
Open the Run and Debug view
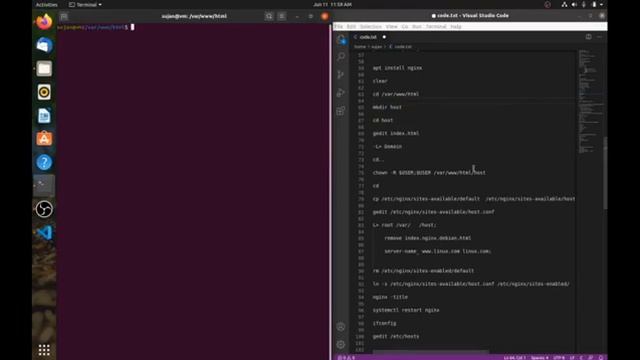341,93
